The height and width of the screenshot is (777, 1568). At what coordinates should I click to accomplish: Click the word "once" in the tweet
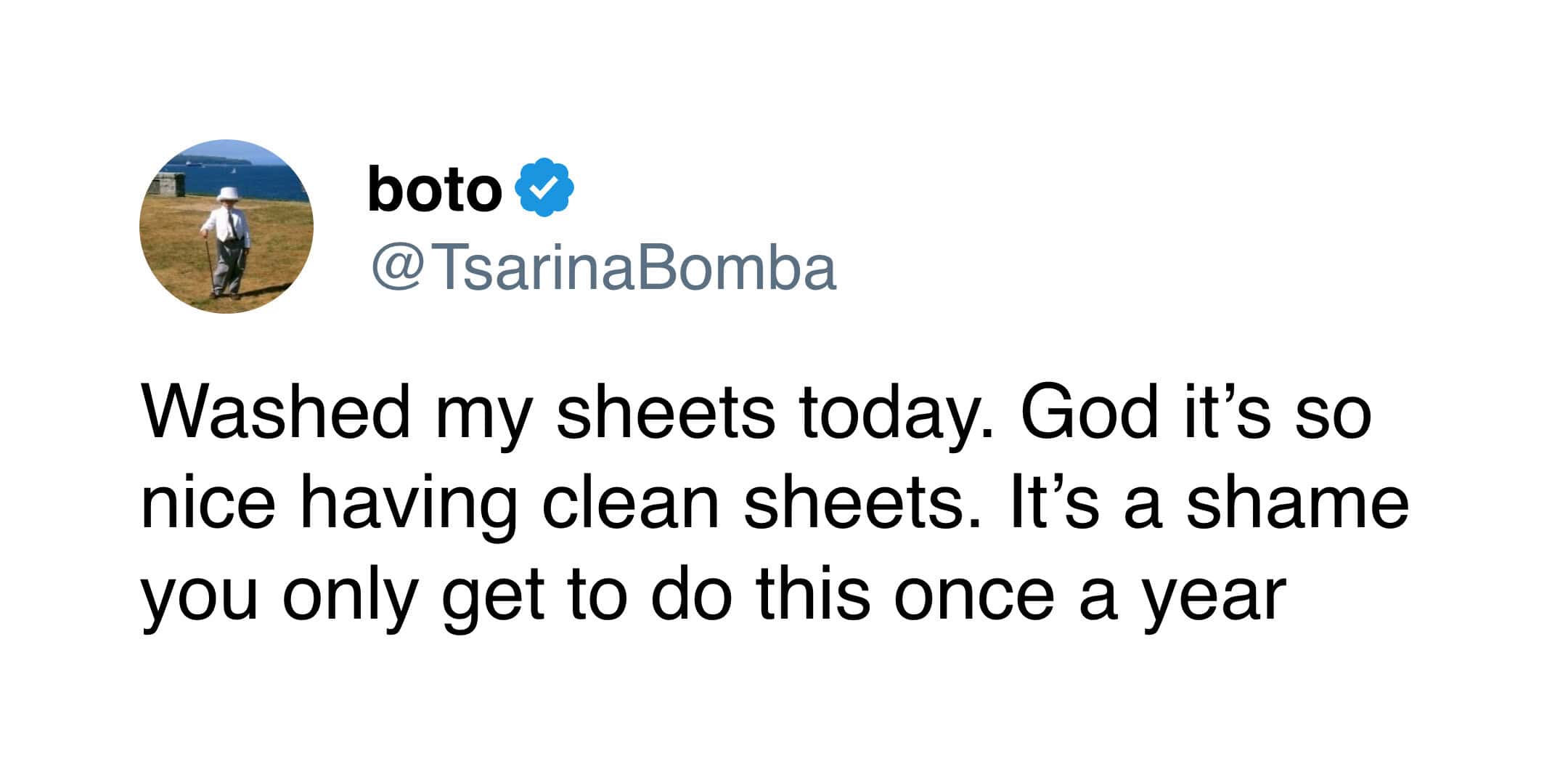[x=974, y=597]
